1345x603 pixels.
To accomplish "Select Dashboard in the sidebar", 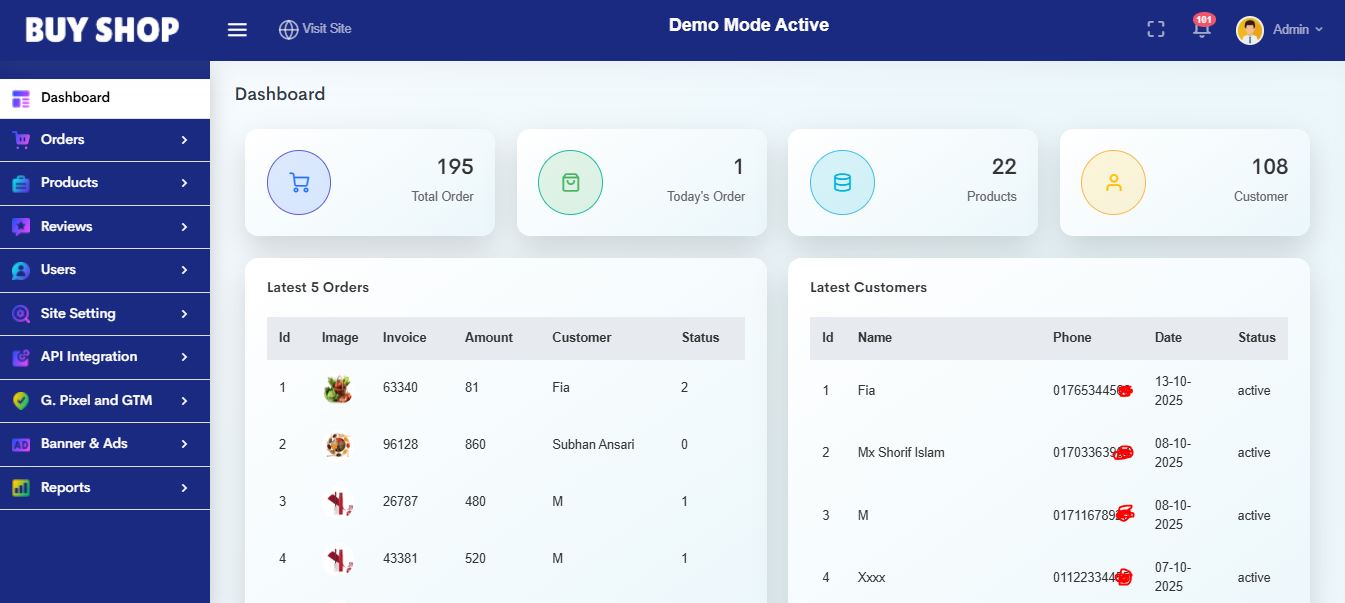I will coord(75,98).
